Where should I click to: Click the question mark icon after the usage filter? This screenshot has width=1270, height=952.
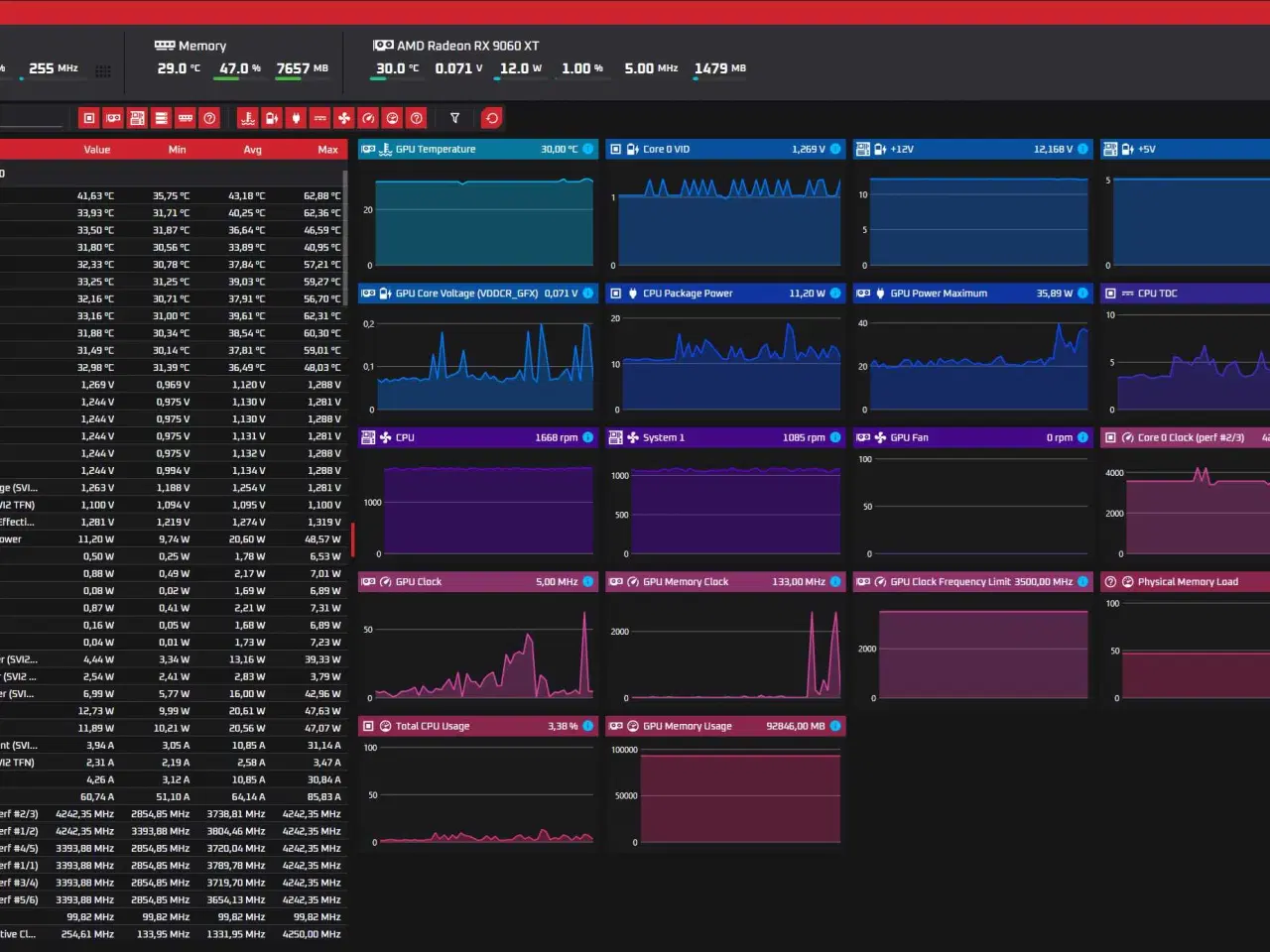pyautogui.click(x=417, y=118)
